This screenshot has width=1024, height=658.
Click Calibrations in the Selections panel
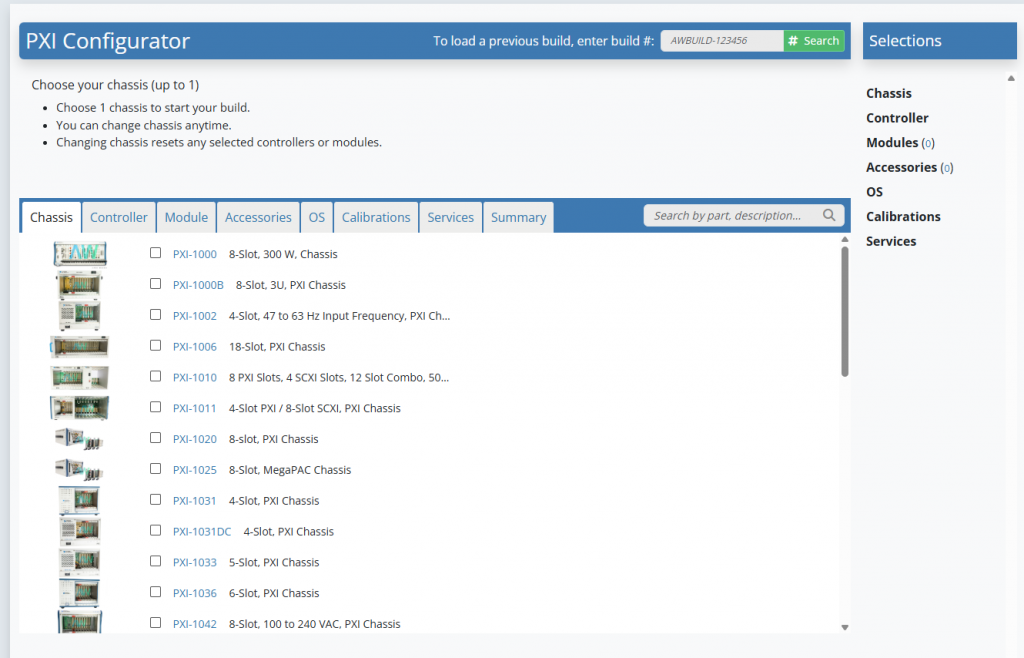point(903,216)
